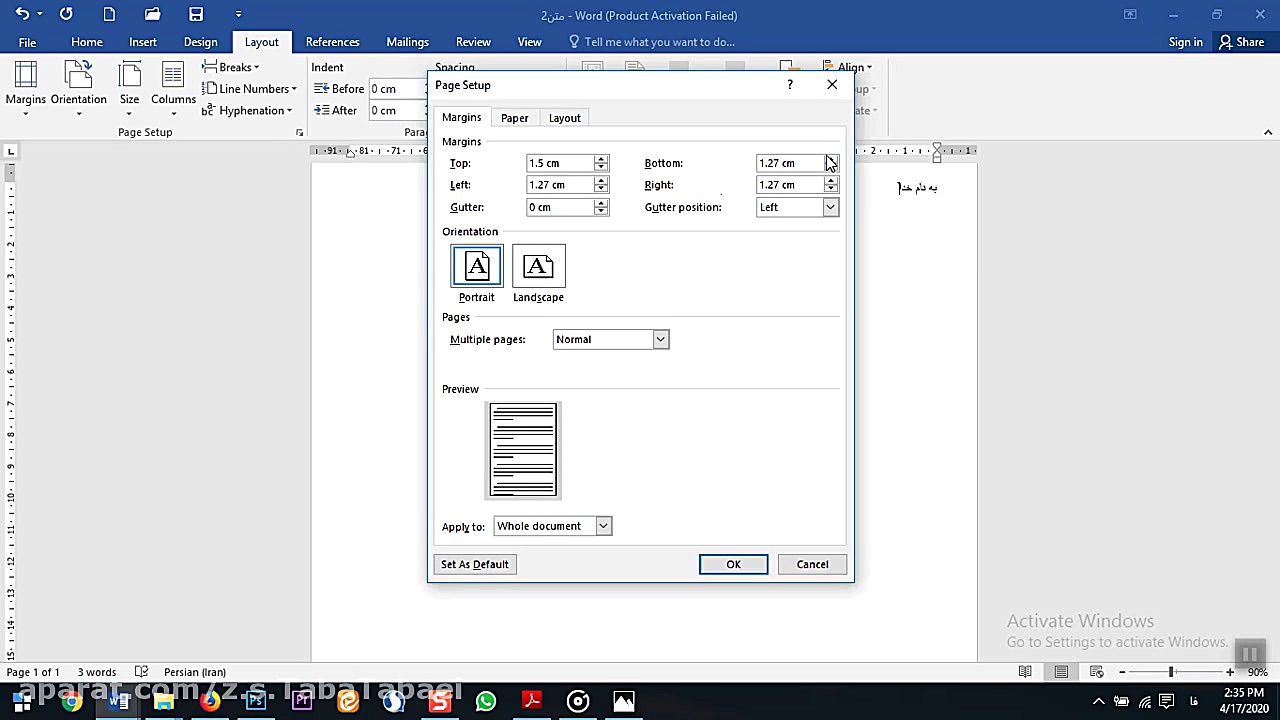This screenshot has width=1280, height=720.
Task: Open the References ribbon tab
Action: (x=332, y=41)
